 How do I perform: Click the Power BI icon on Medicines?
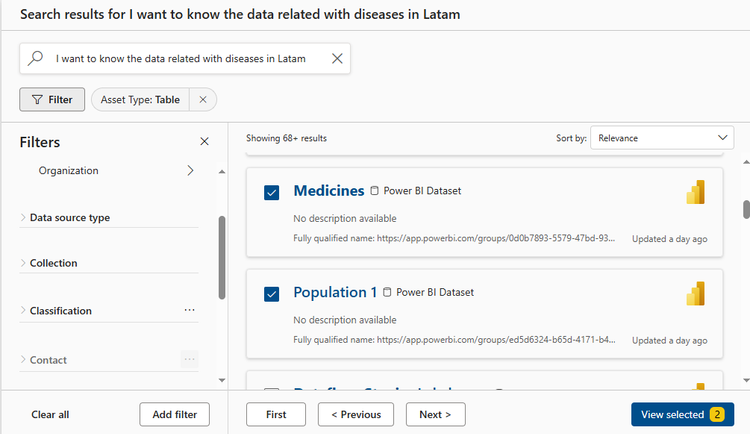click(696, 192)
